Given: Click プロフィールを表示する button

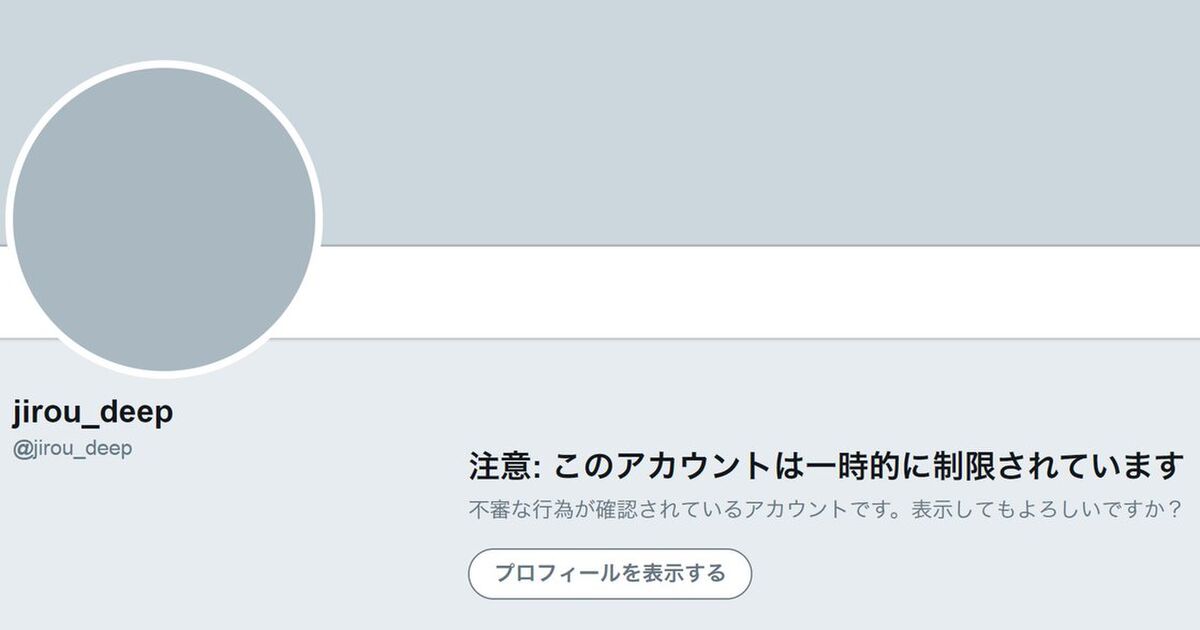Looking at the screenshot, I should pyautogui.click(x=610, y=574).
